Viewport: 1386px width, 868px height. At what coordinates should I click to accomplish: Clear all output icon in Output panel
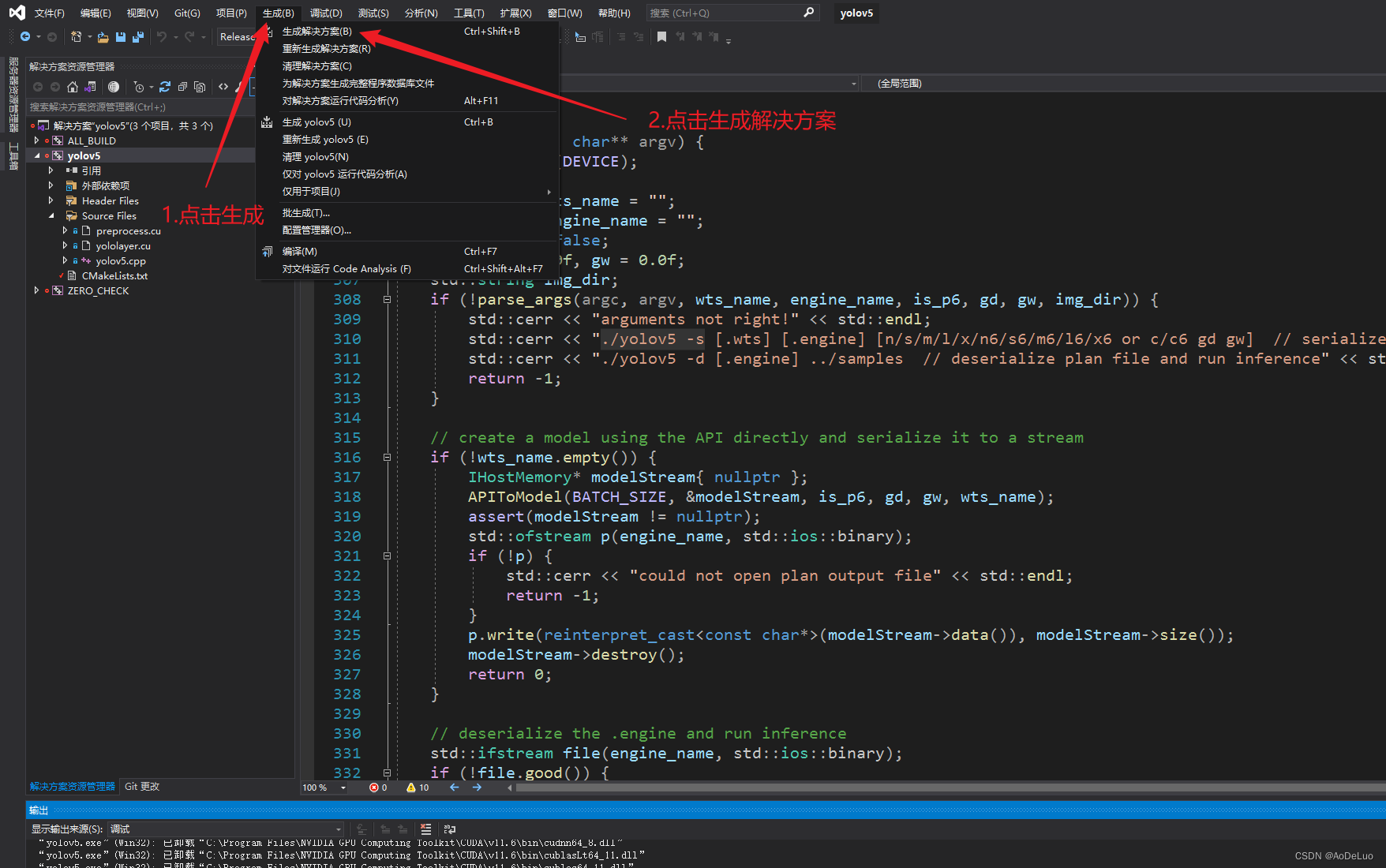(x=426, y=829)
